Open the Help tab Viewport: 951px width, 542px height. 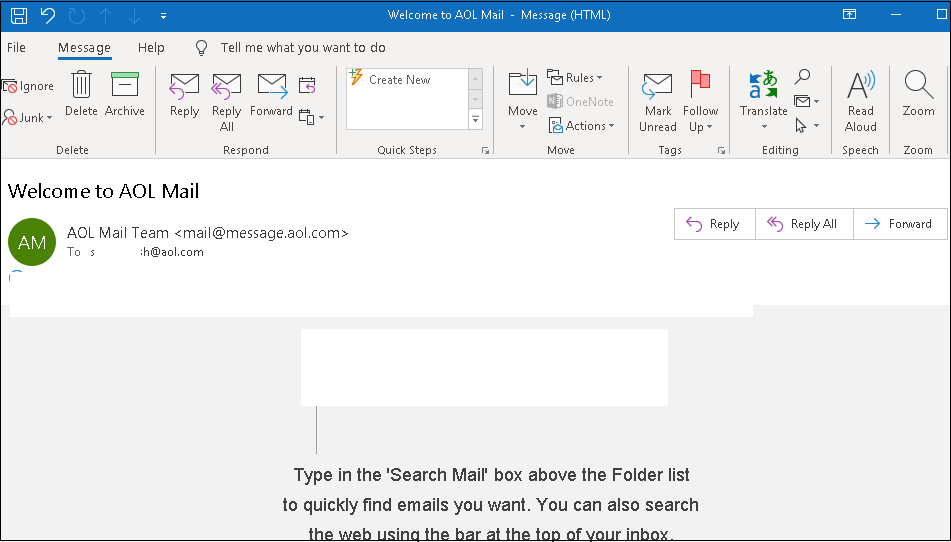tap(151, 47)
